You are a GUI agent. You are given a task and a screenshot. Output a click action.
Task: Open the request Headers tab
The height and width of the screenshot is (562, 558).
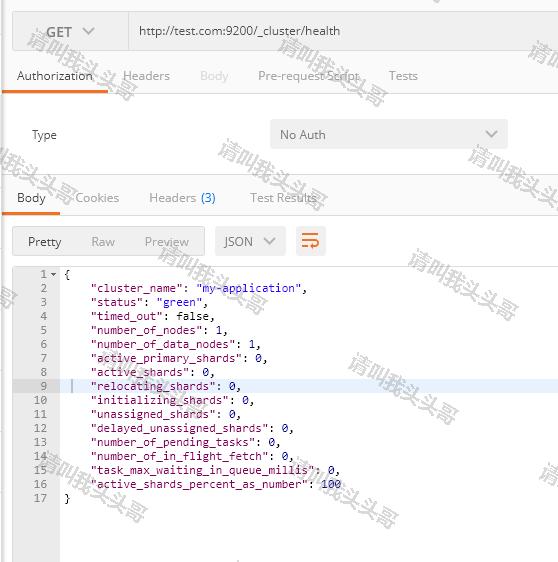146,76
